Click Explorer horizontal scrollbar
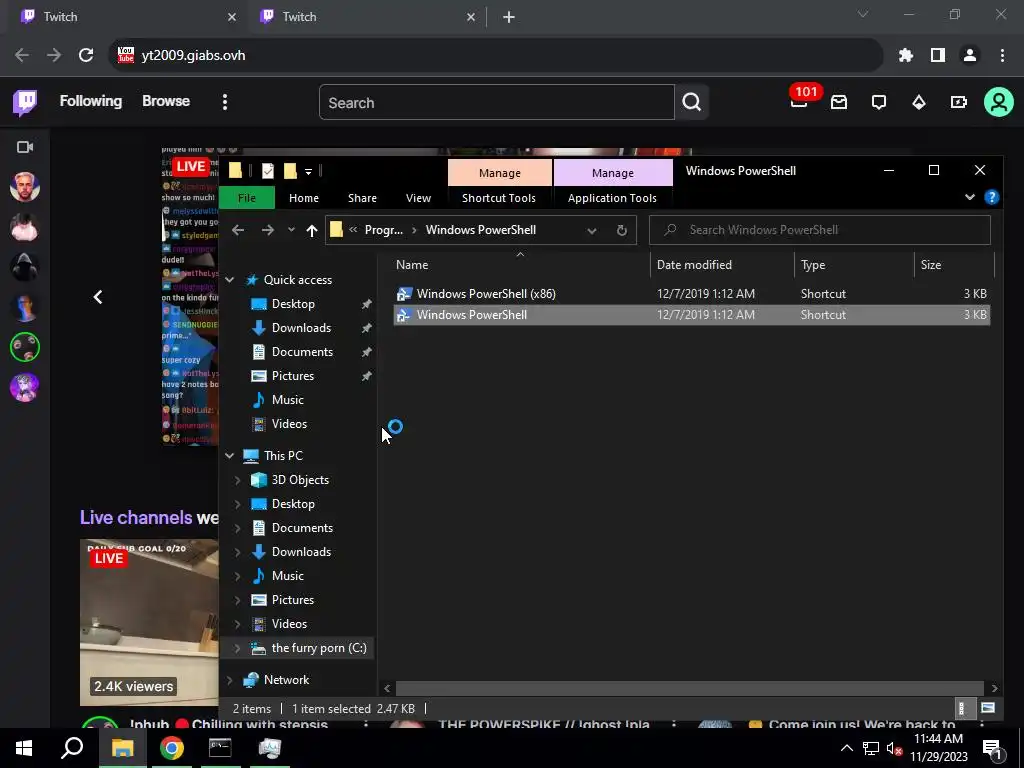 pyautogui.click(x=690, y=688)
